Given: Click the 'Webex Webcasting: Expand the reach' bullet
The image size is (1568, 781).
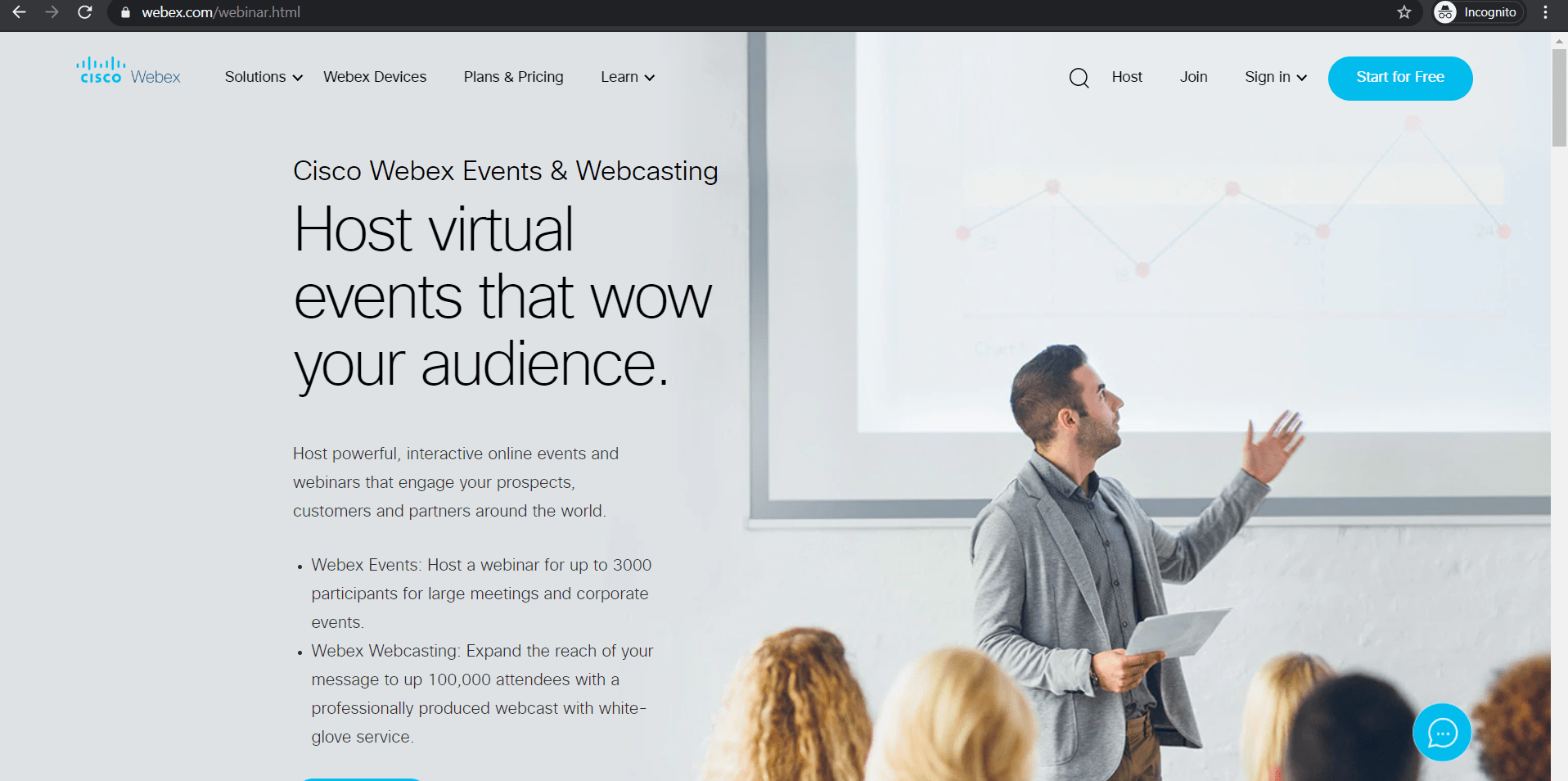Looking at the screenshot, I should (482, 693).
